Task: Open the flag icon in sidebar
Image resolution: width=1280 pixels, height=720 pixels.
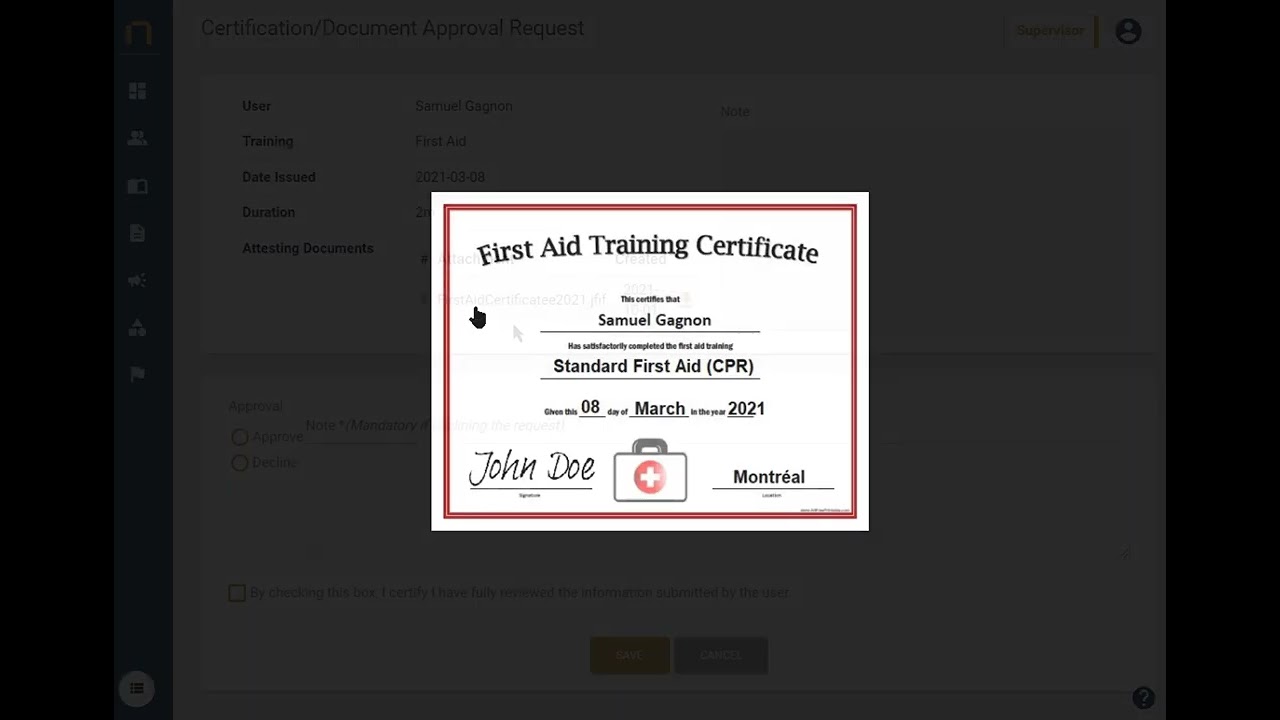Action: click(x=138, y=374)
